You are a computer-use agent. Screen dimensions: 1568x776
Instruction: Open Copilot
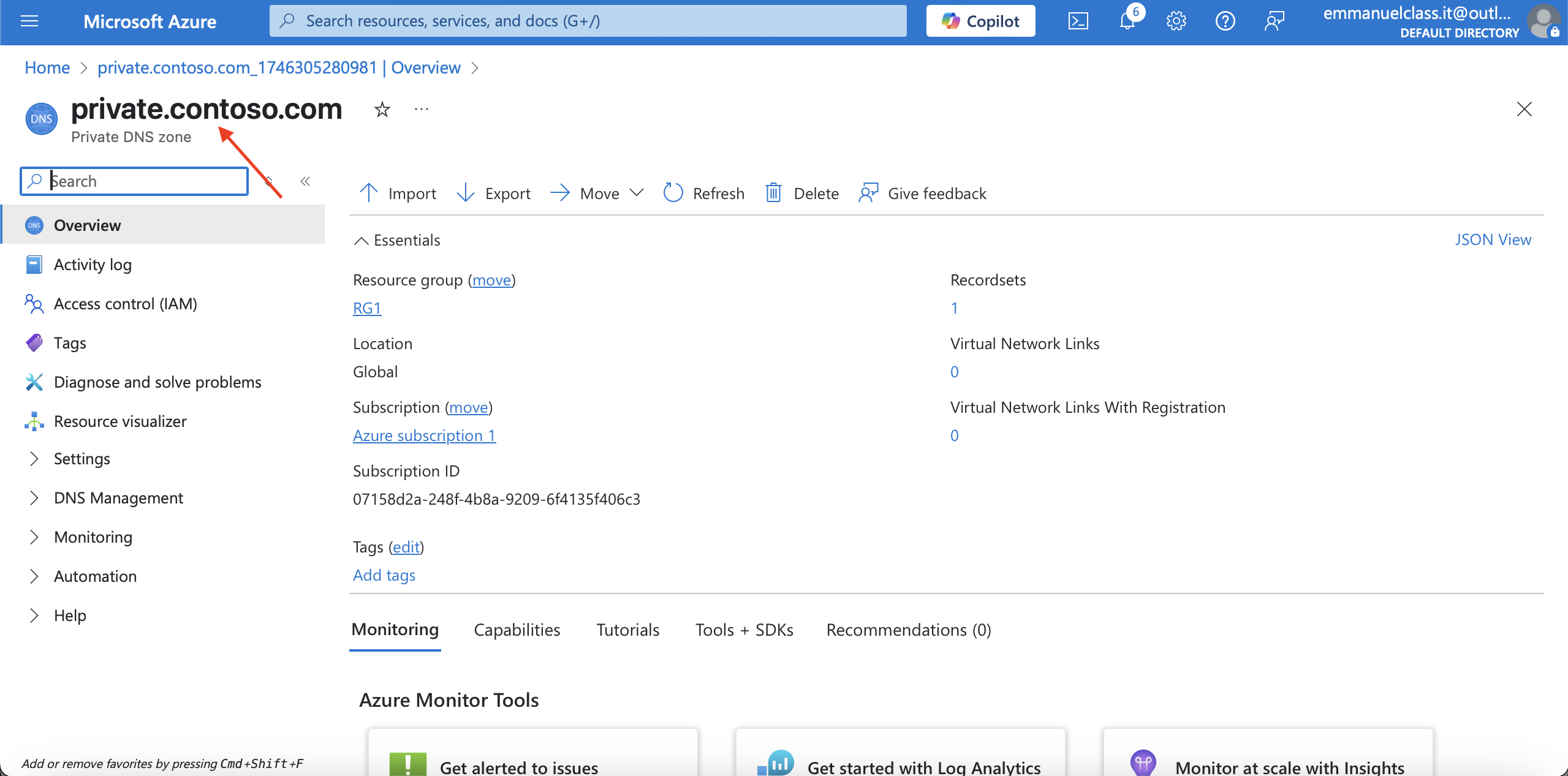point(980,21)
